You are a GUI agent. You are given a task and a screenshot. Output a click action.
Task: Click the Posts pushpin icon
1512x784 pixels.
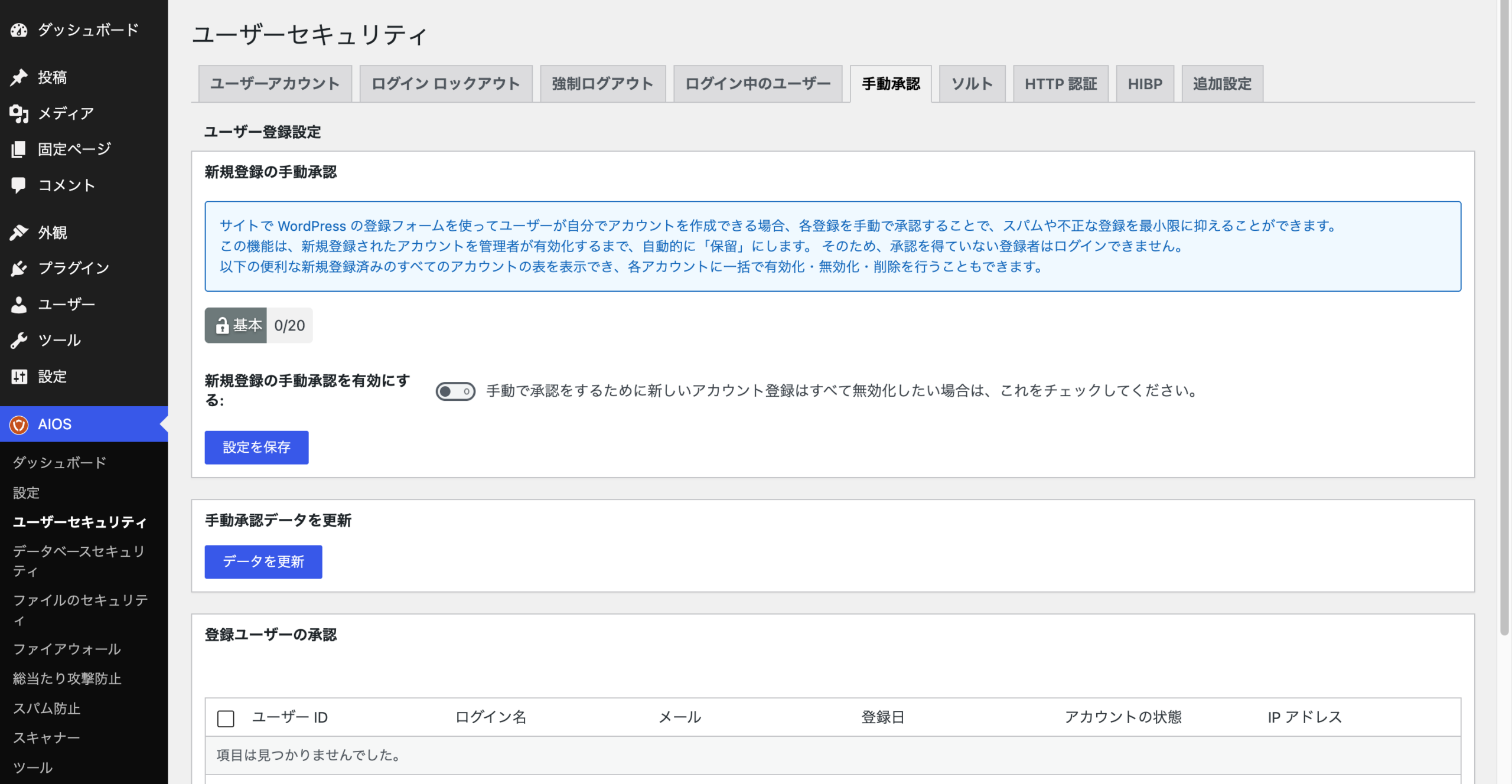click(x=19, y=77)
